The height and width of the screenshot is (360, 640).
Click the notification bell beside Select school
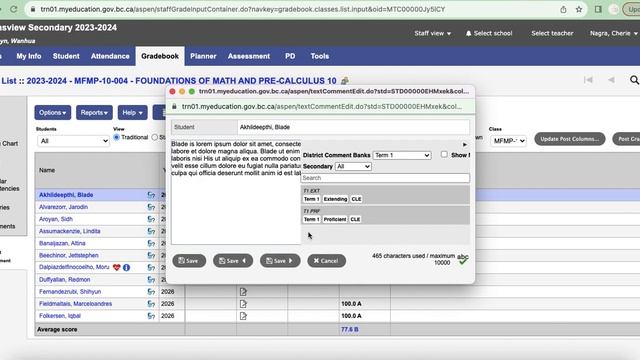[x=468, y=33]
